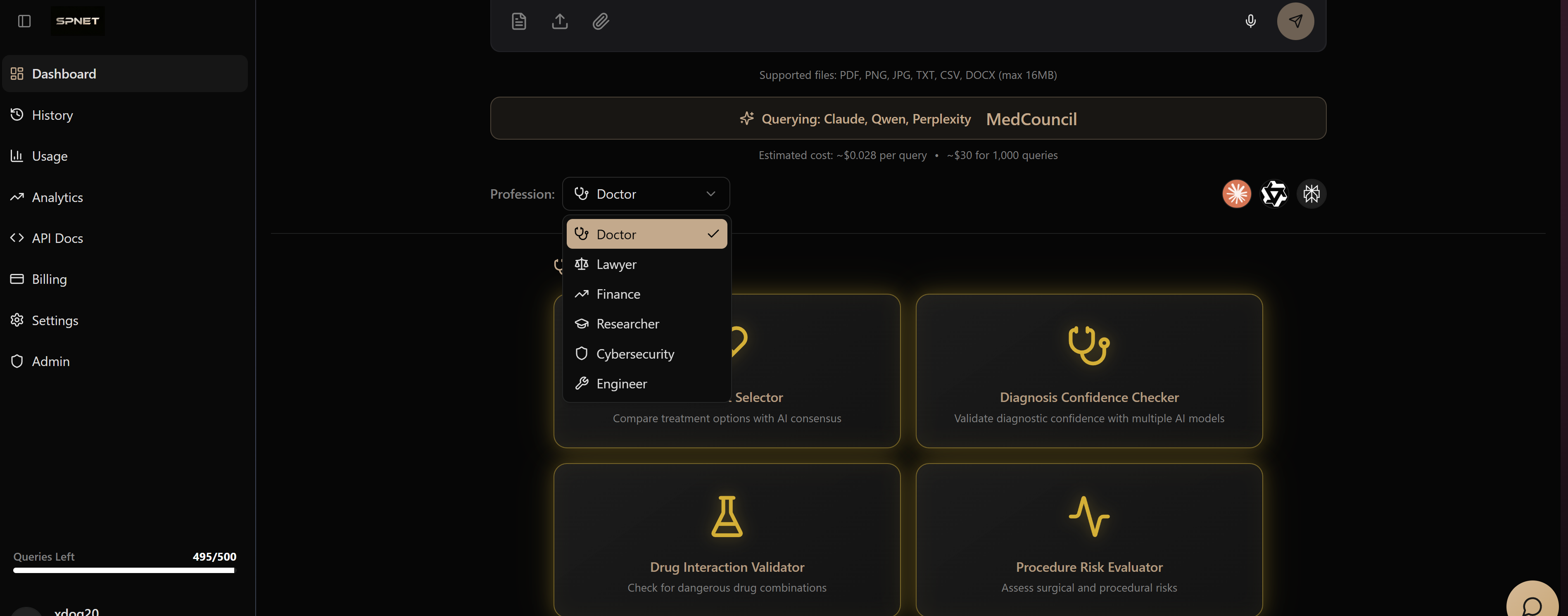Screen dimensions: 1568x616
Task: Select the Qwen model icon
Action: [1274, 194]
